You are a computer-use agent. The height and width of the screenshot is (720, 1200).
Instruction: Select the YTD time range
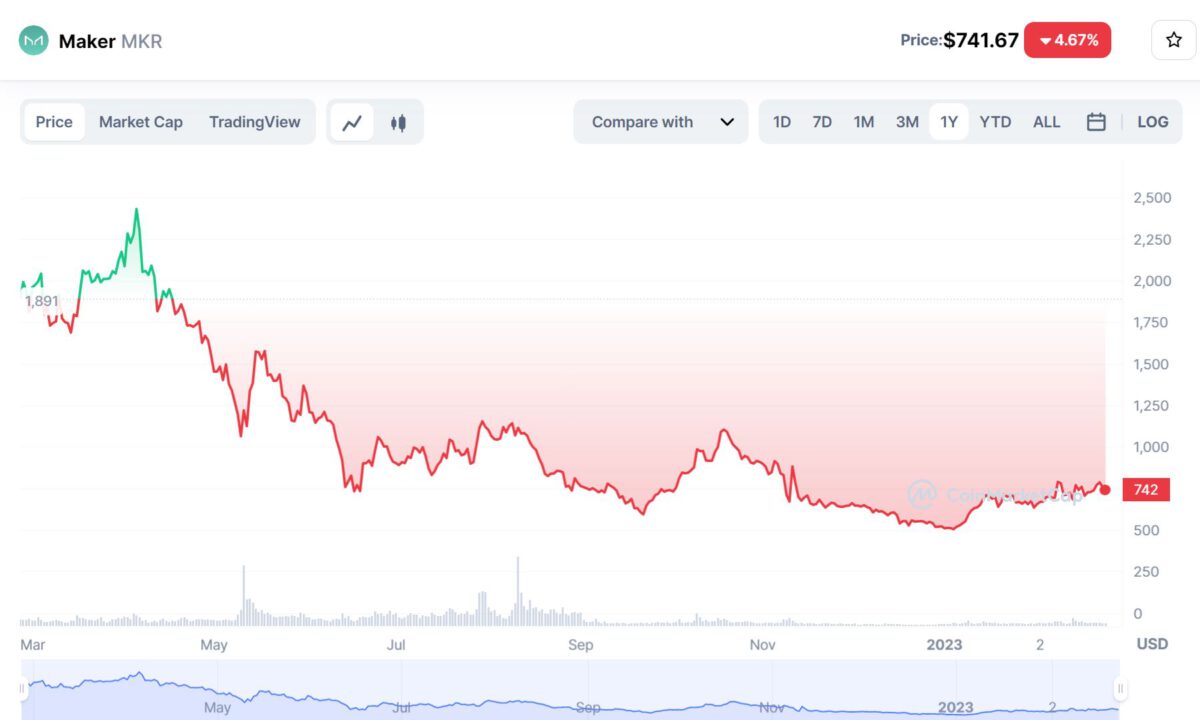[x=995, y=122]
